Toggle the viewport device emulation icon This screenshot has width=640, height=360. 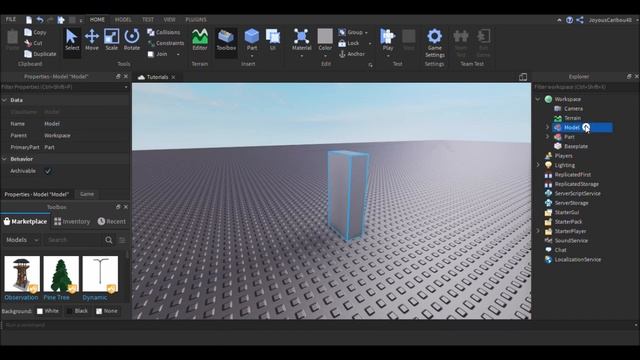pyautogui.click(x=523, y=77)
